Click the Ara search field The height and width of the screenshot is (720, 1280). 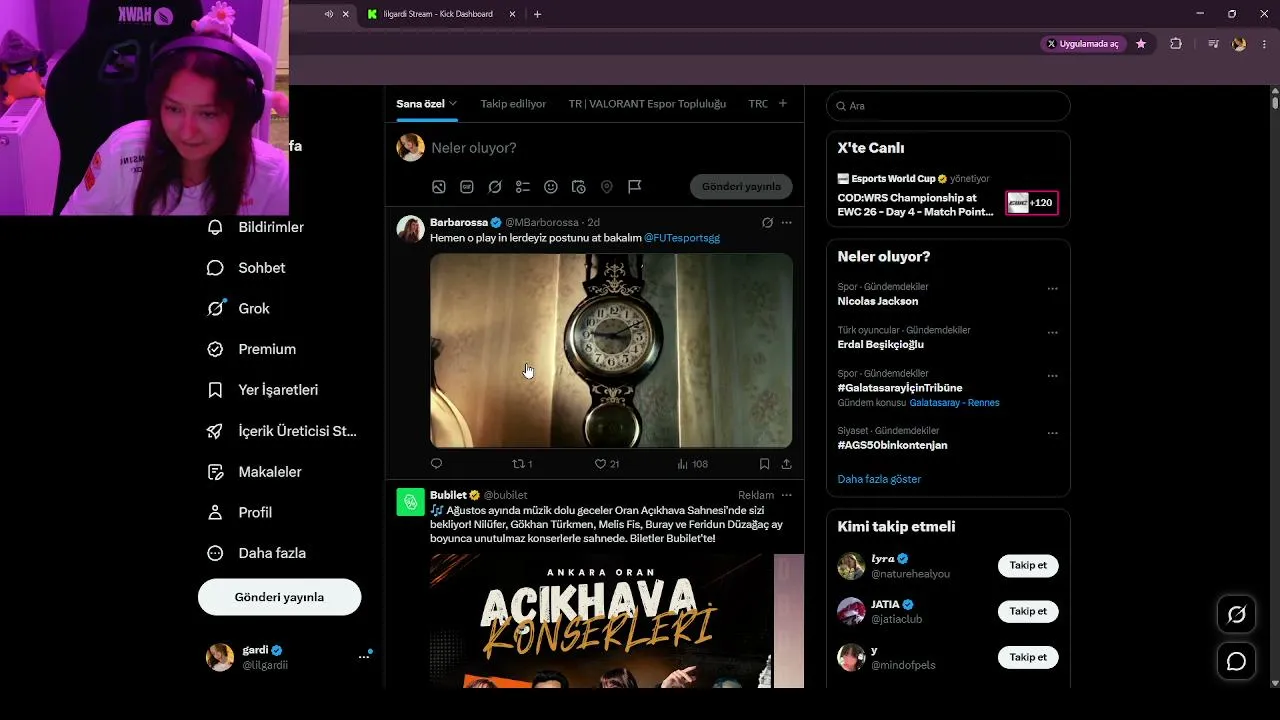pyautogui.click(x=948, y=106)
